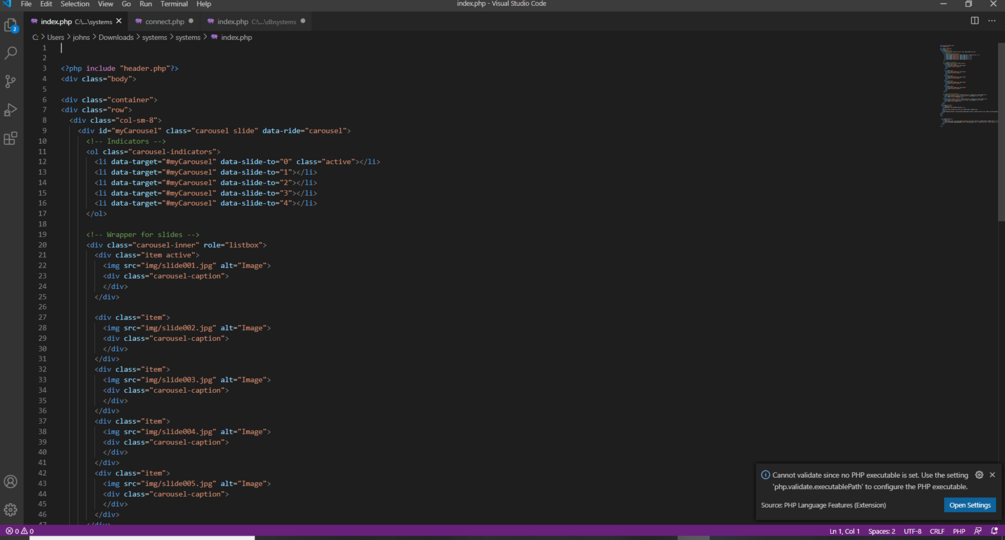Click the VS Code logo in title bar
This screenshot has height=540, width=1005.
tap(7, 4)
